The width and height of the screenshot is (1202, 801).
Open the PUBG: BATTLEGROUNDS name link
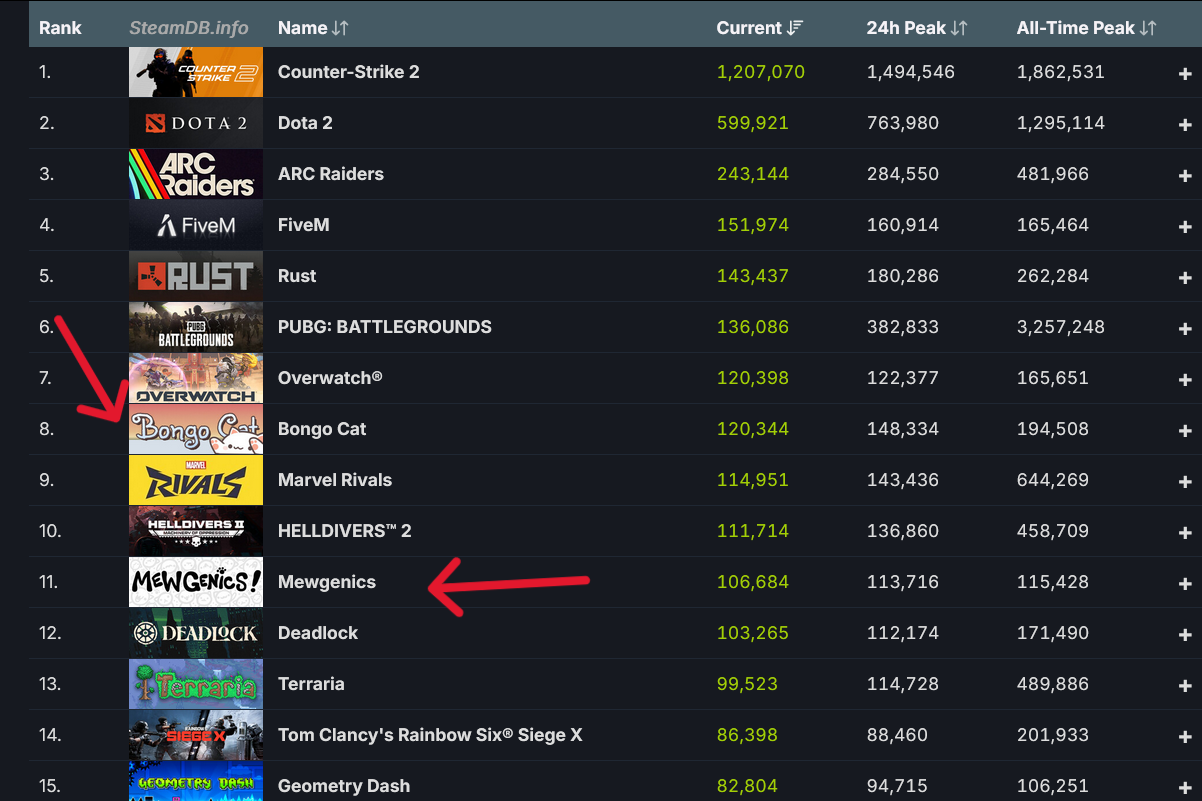click(x=385, y=327)
